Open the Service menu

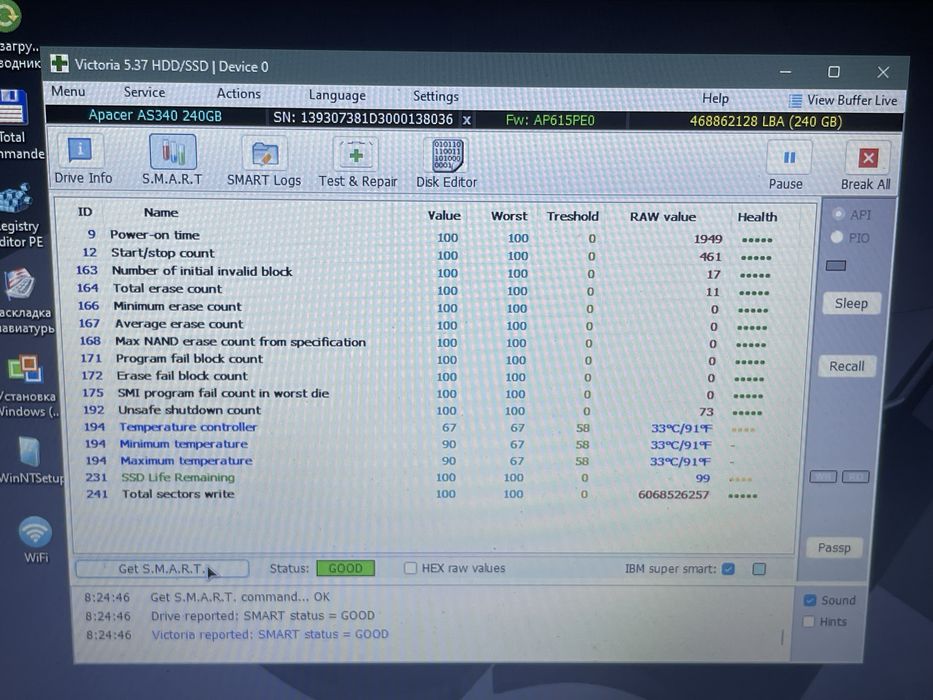[x=144, y=92]
